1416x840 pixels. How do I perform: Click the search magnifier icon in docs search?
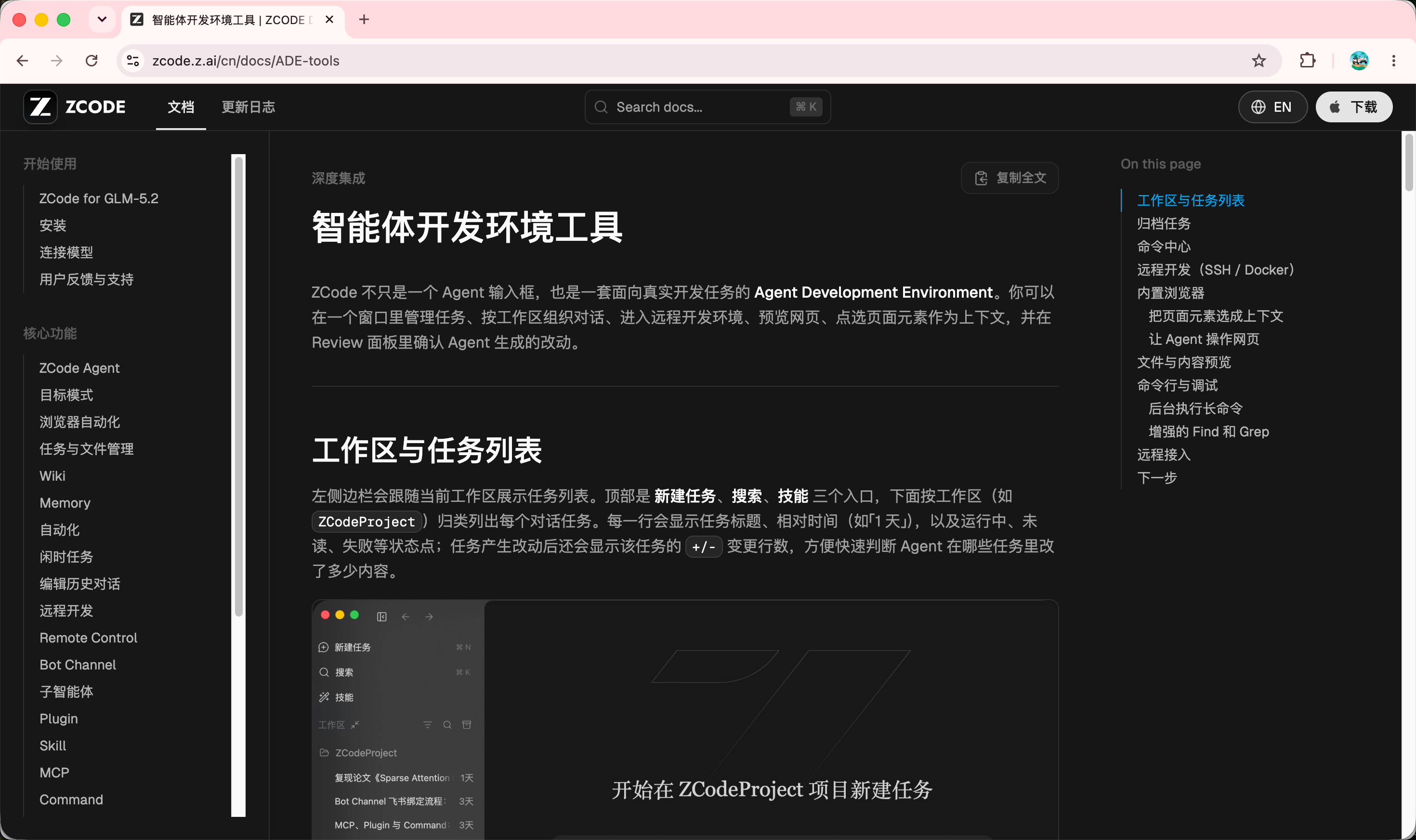(601, 107)
